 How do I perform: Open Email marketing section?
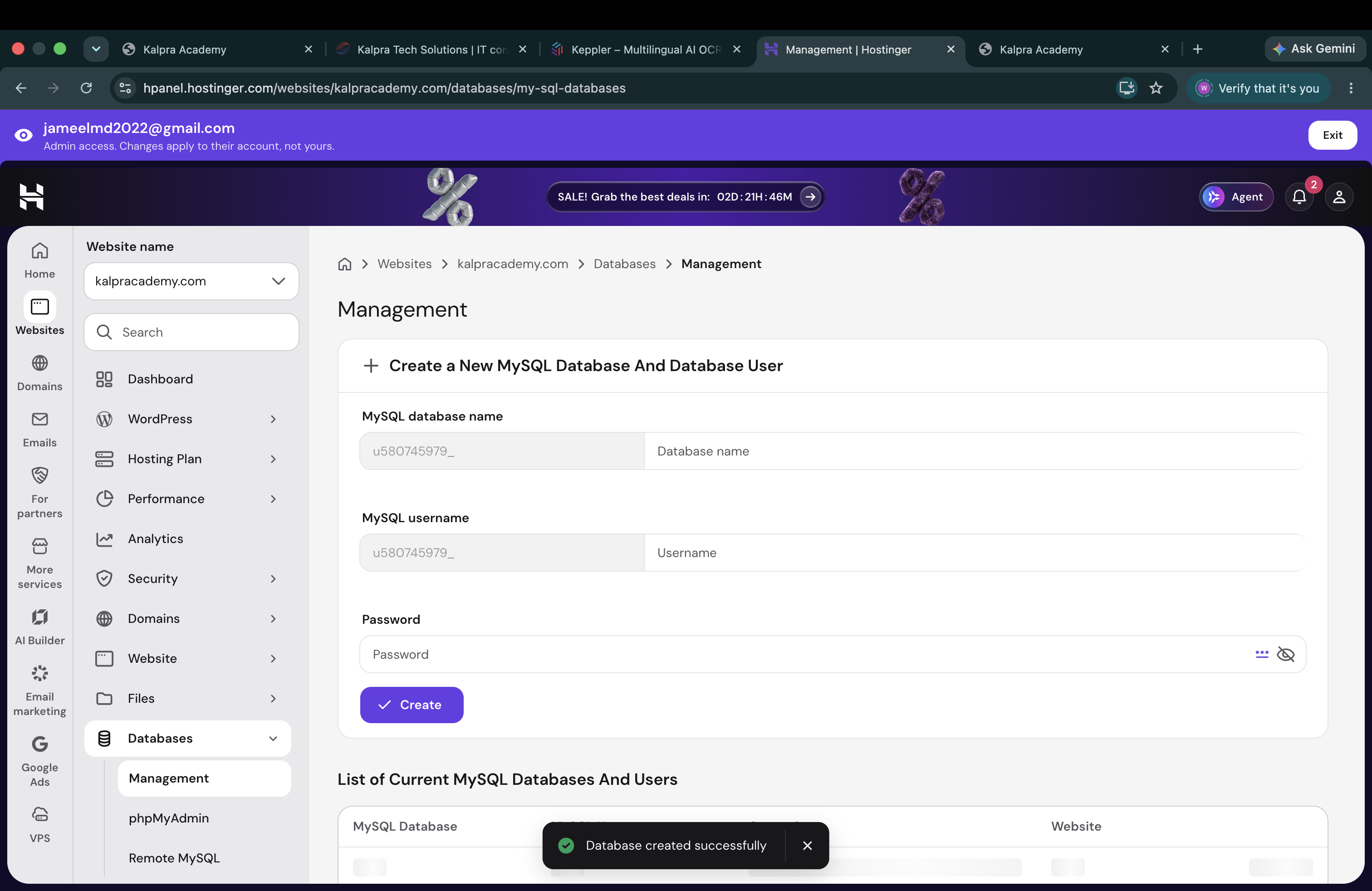pyautogui.click(x=40, y=690)
